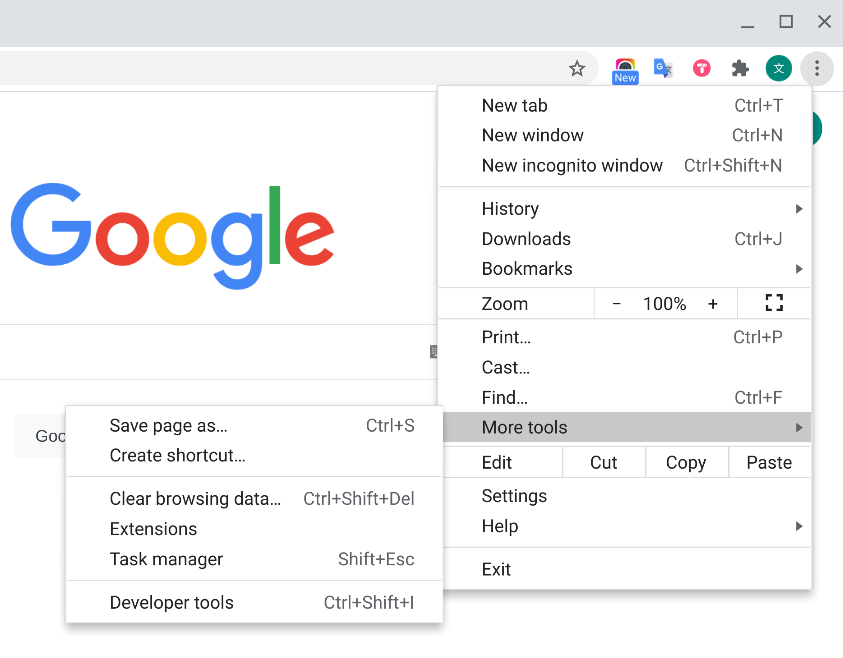Open Developer tools from submenu
Viewport: 843px width, 658px height.
click(x=254, y=603)
